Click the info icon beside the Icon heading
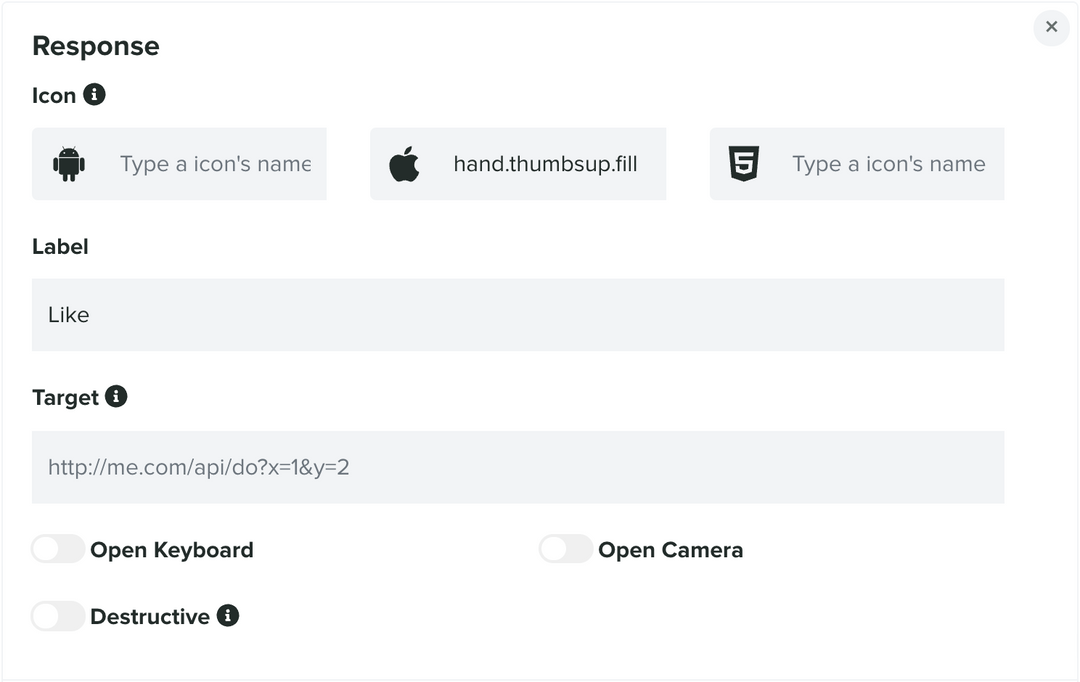The height and width of the screenshot is (682, 1080). click(94, 94)
